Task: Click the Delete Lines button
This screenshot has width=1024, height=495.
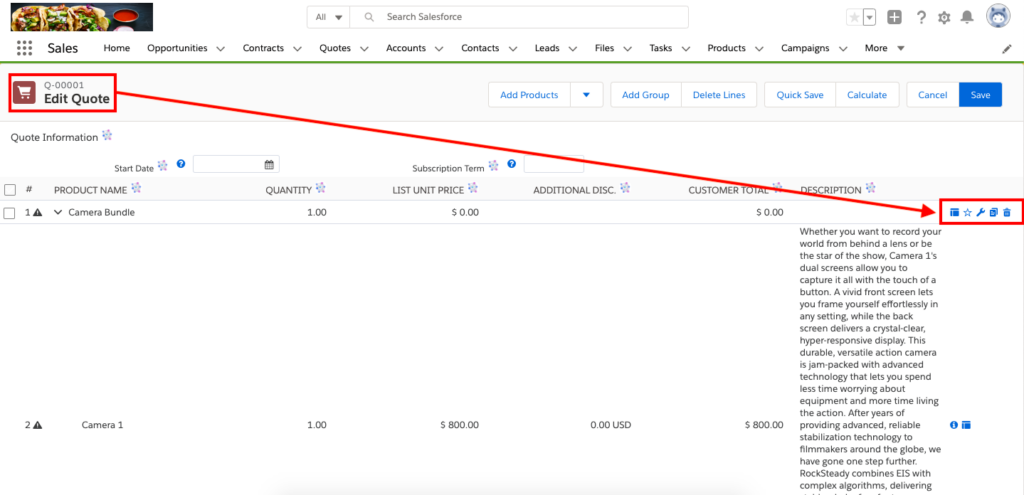Action: tap(719, 95)
